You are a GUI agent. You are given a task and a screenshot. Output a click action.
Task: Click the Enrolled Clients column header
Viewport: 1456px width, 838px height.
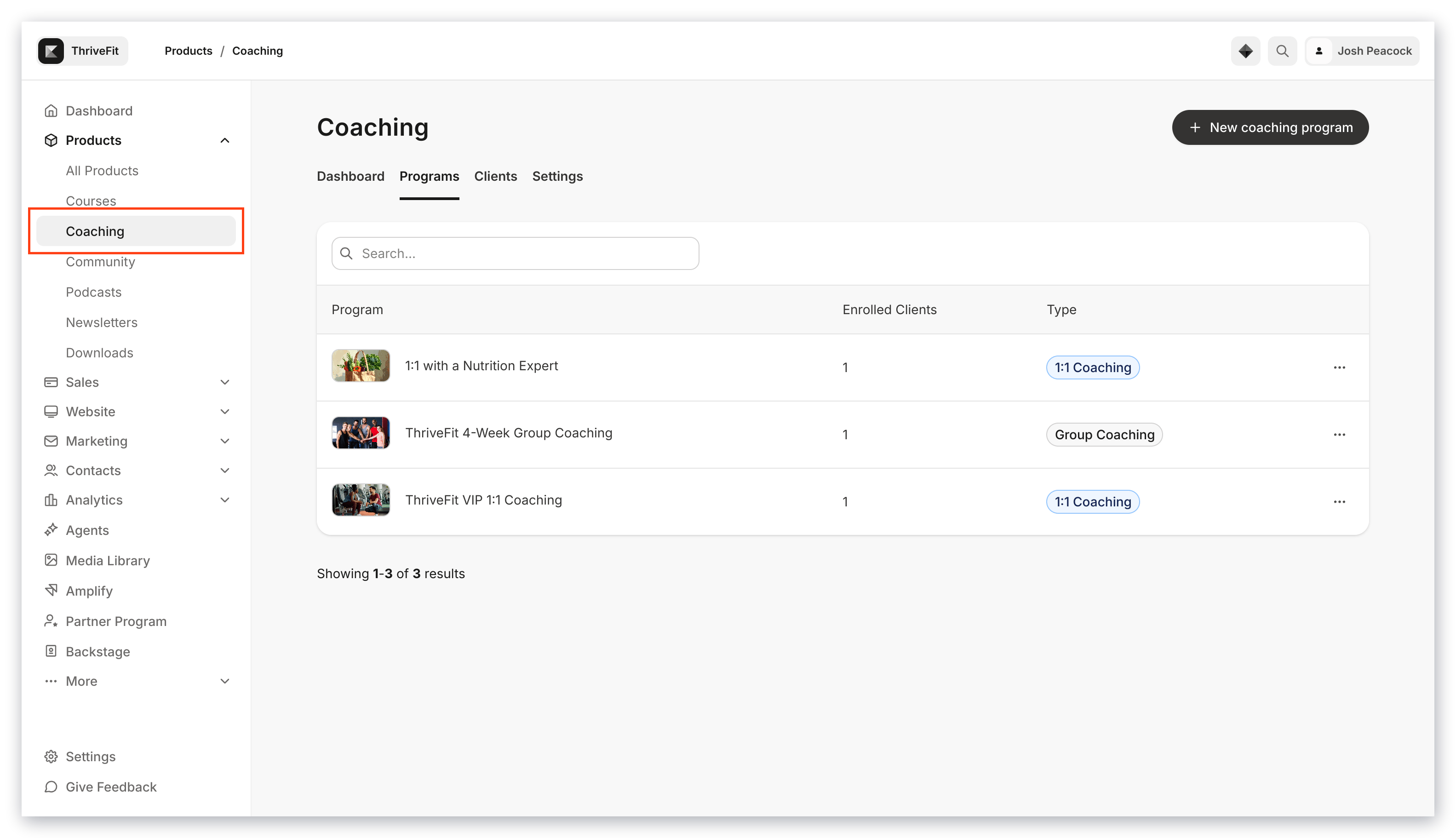[889, 310]
